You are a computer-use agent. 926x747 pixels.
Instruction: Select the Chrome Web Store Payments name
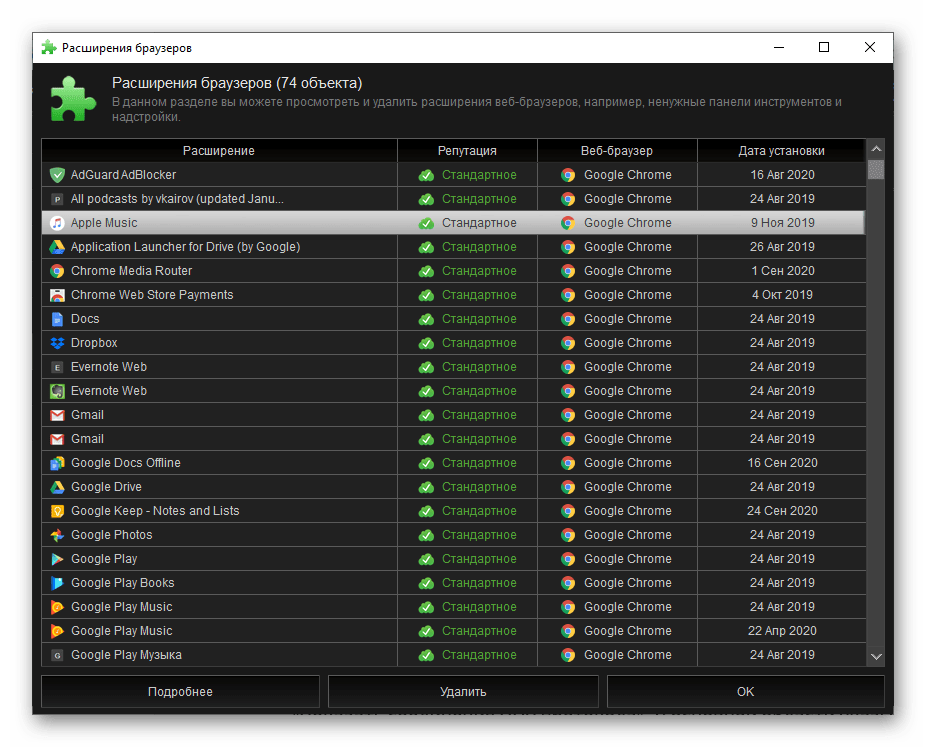click(x=152, y=295)
